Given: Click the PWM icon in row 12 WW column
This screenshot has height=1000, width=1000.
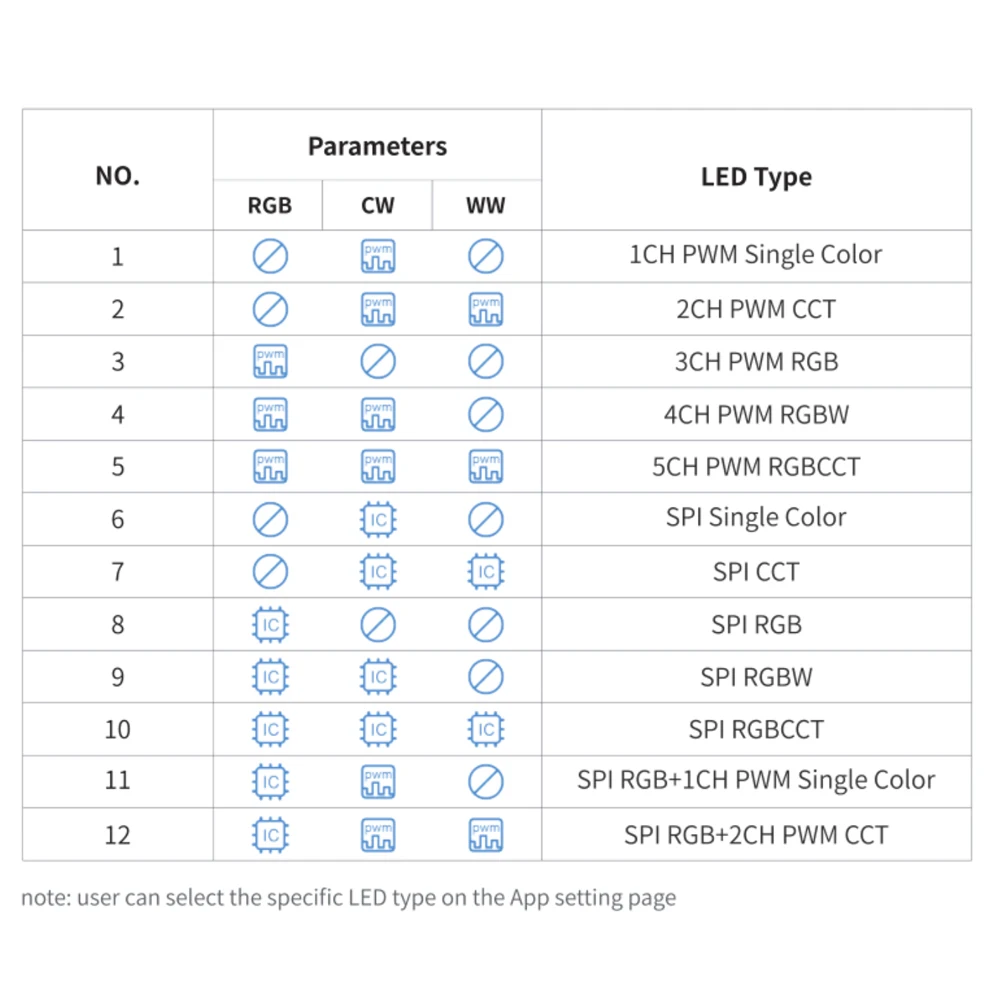Looking at the screenshot, I should click(485, 835).
